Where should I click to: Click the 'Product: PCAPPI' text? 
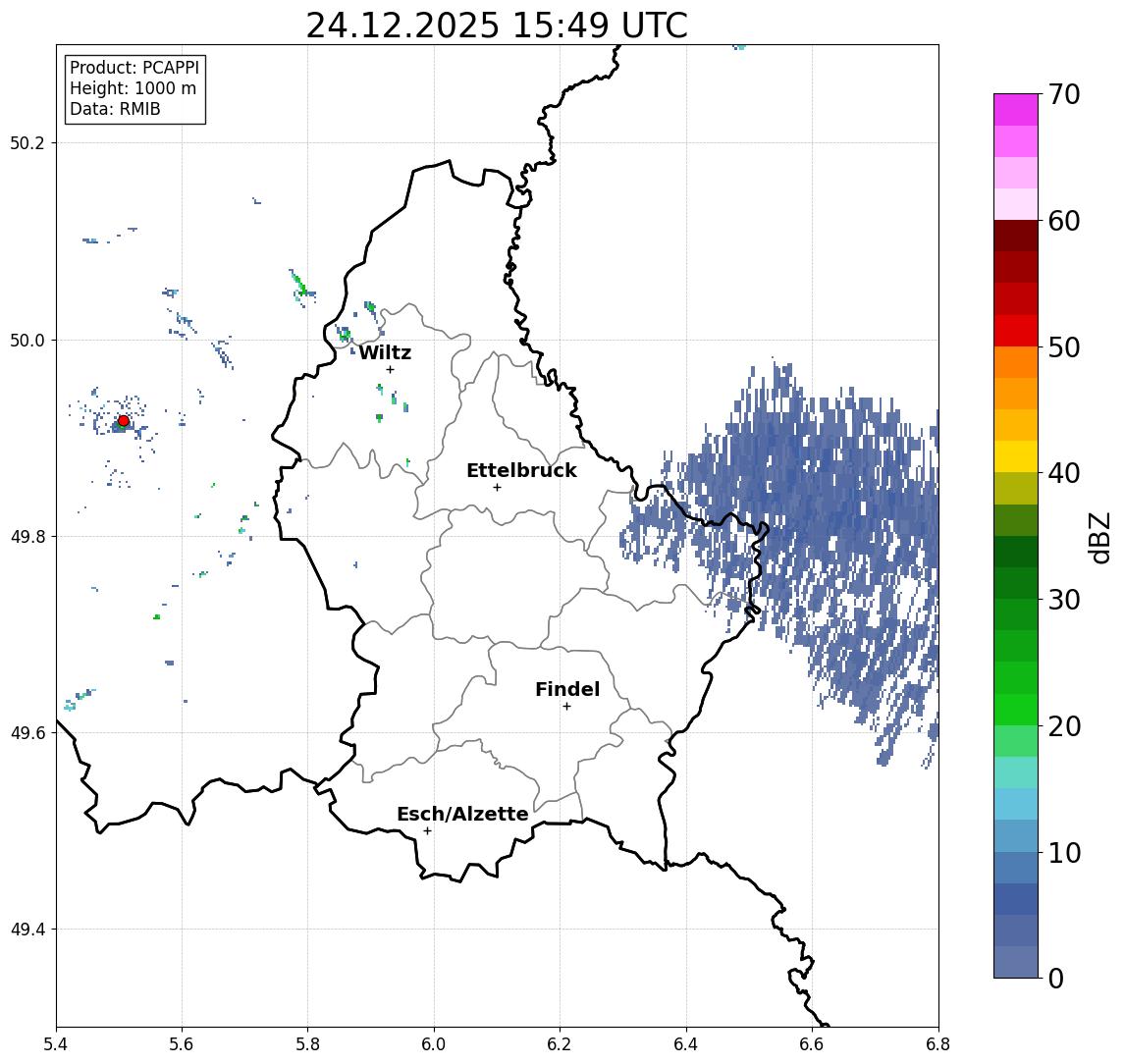click(x=134, y=68)
